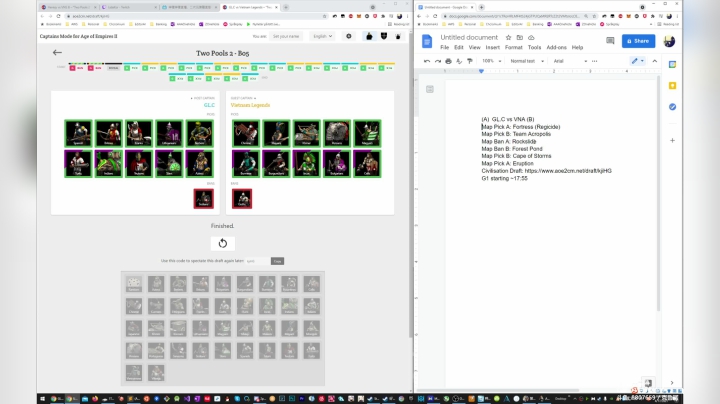
Task: Open the language dropdown showing English
Action: 322,36
